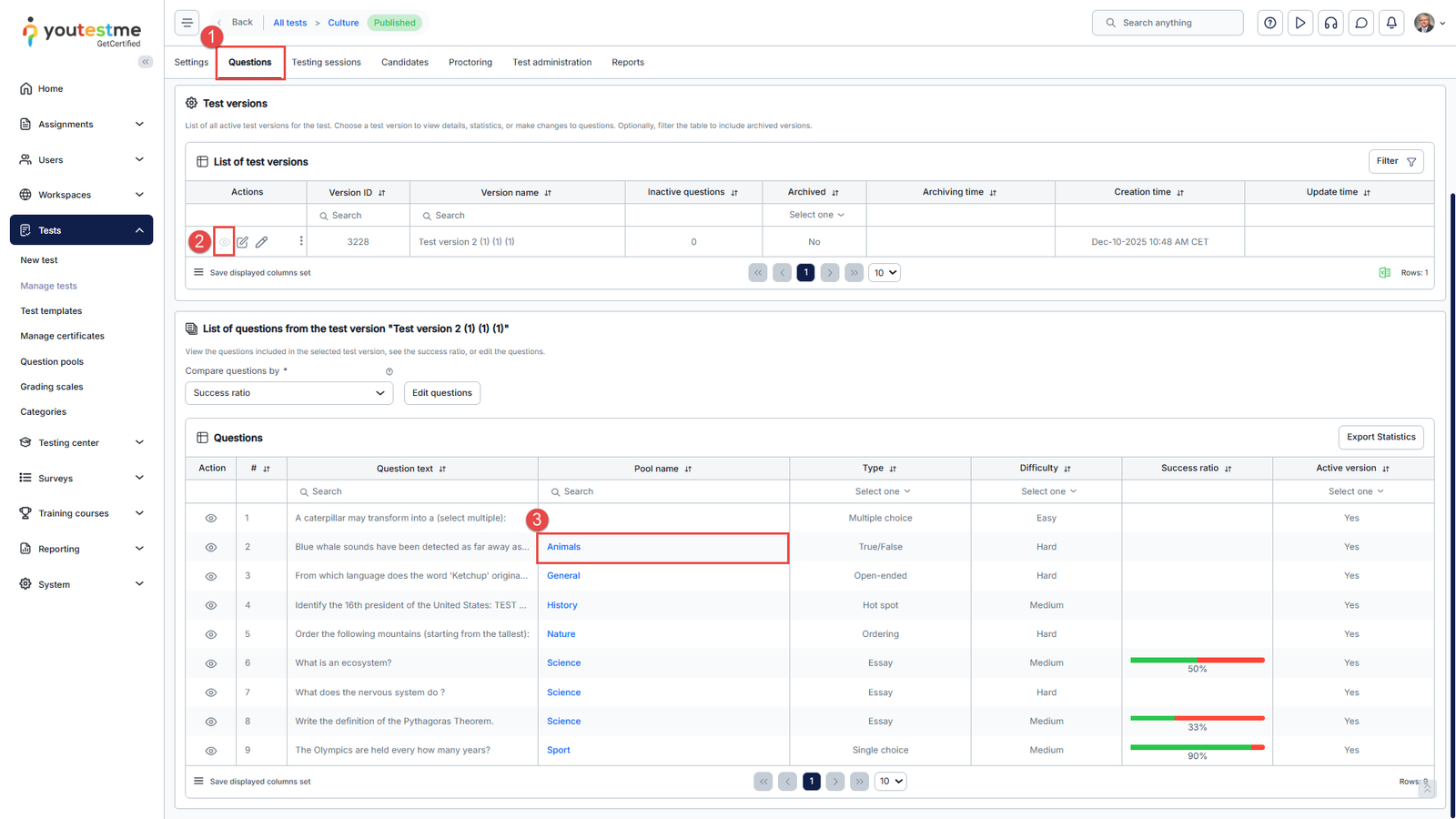Open three-dot menu for version 3228
1456x819 pixels.
301,241
